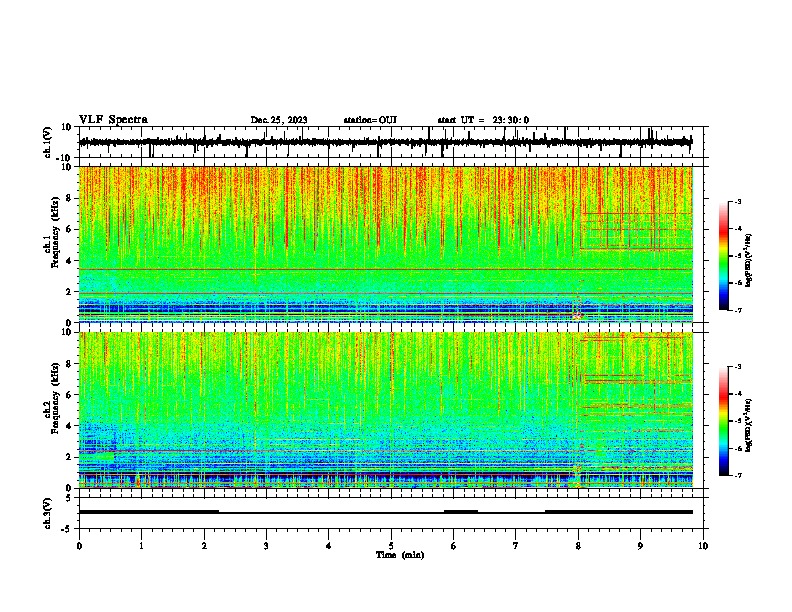Image resolution: width=792 pixels, height=612 pixels.
Task: Click the '-3' label on ch.2 color bar
Action: tap(738, 367)
